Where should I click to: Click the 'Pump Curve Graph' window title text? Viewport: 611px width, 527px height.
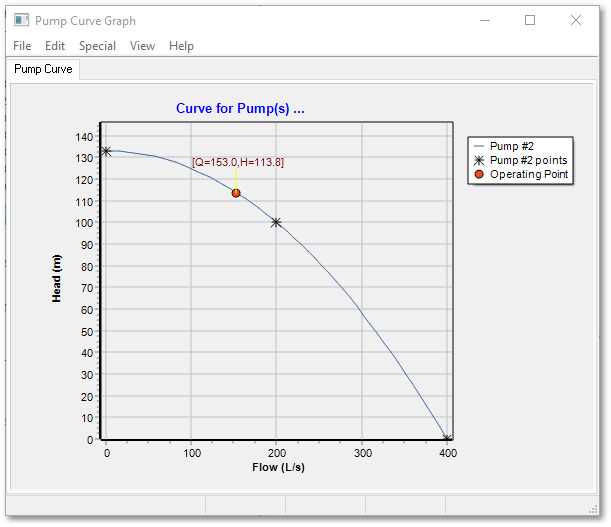coord(85,21)
